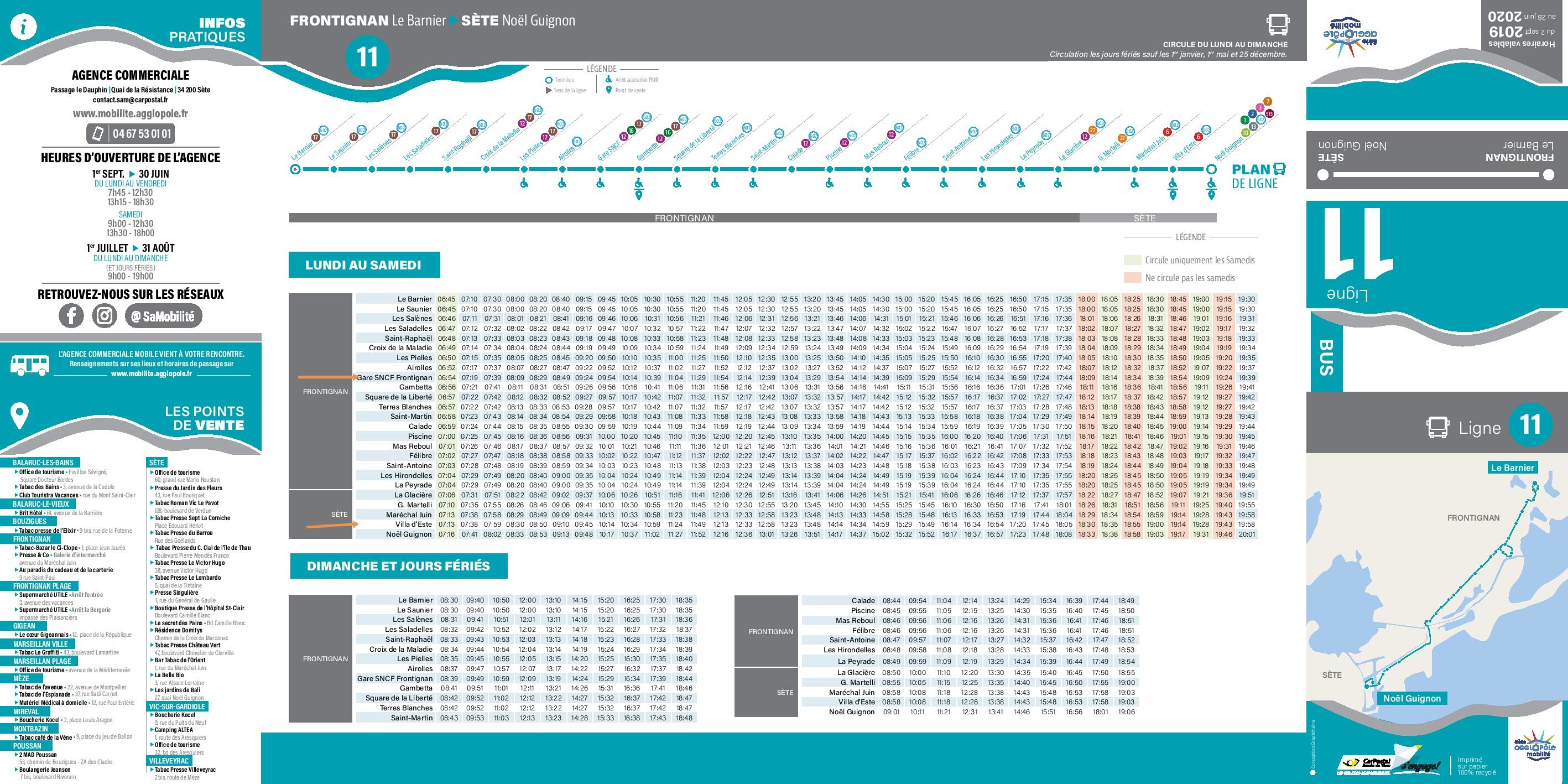1568x784 pixels.
Task: Click the grey SÈTE zone bar above the timetable
Action: click(x=1148, y=218)
